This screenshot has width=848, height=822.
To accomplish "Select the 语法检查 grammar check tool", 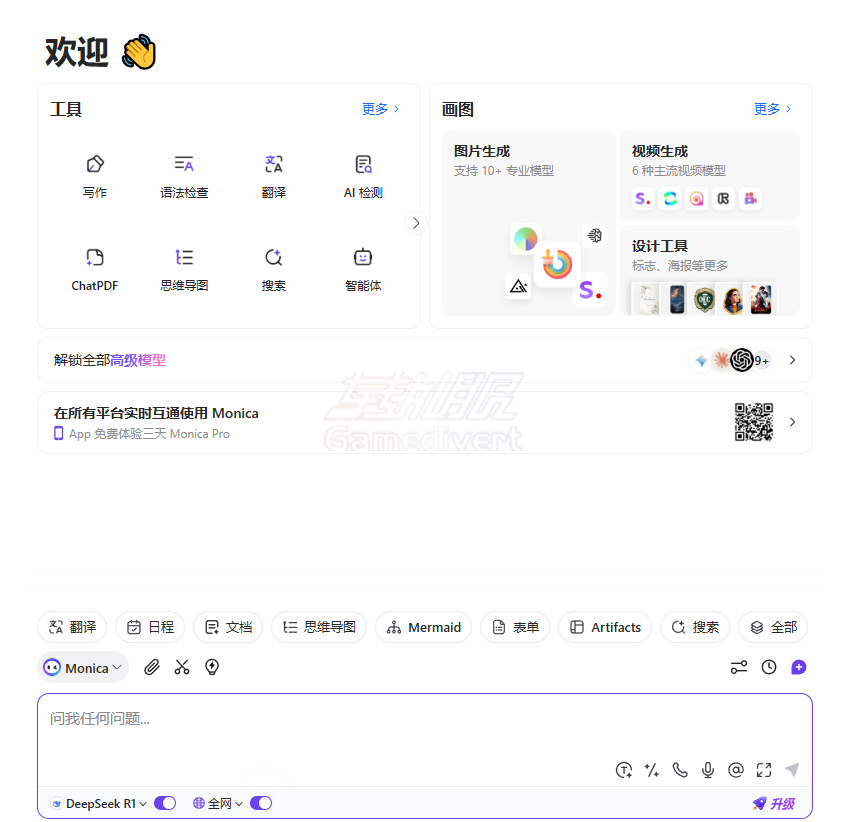I will click(x=184, y=175).
